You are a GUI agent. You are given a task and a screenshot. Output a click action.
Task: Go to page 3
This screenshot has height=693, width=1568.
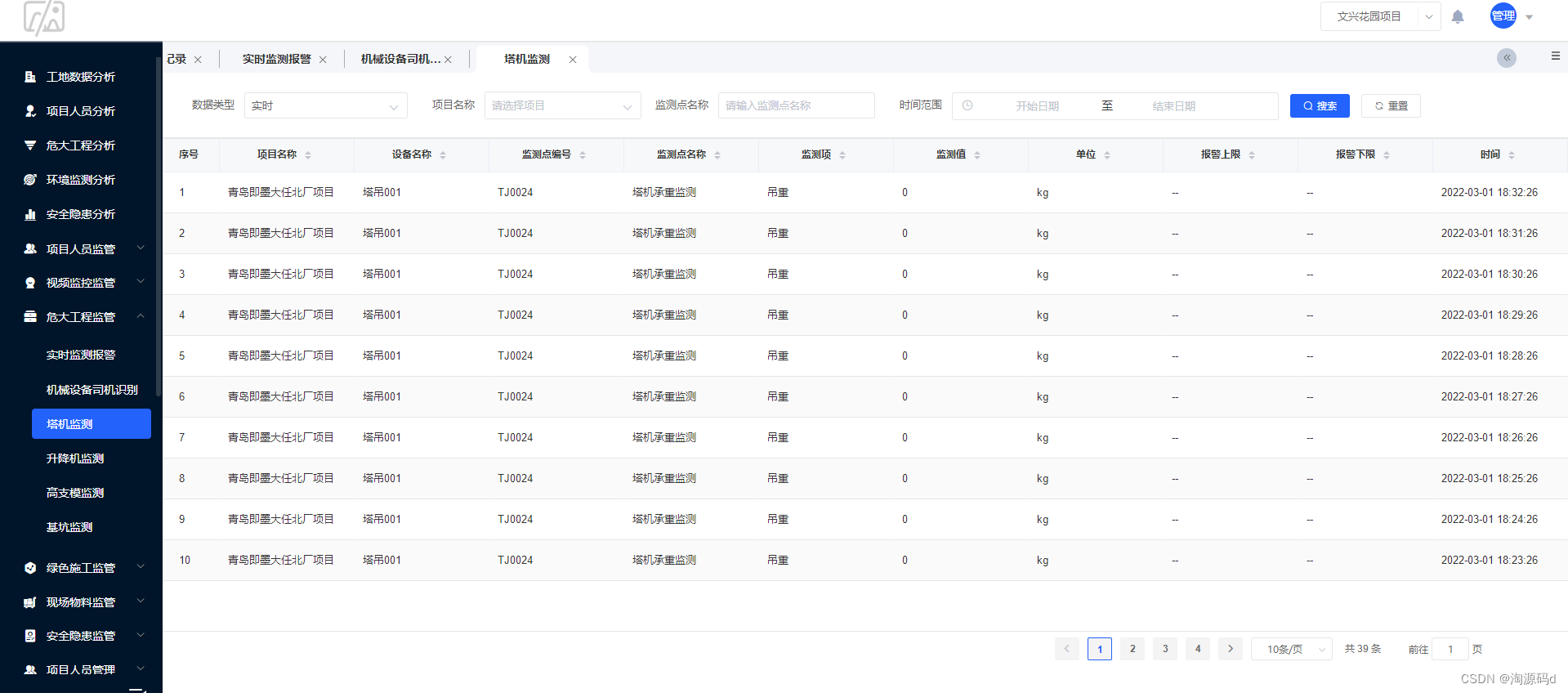[1165, 649]
